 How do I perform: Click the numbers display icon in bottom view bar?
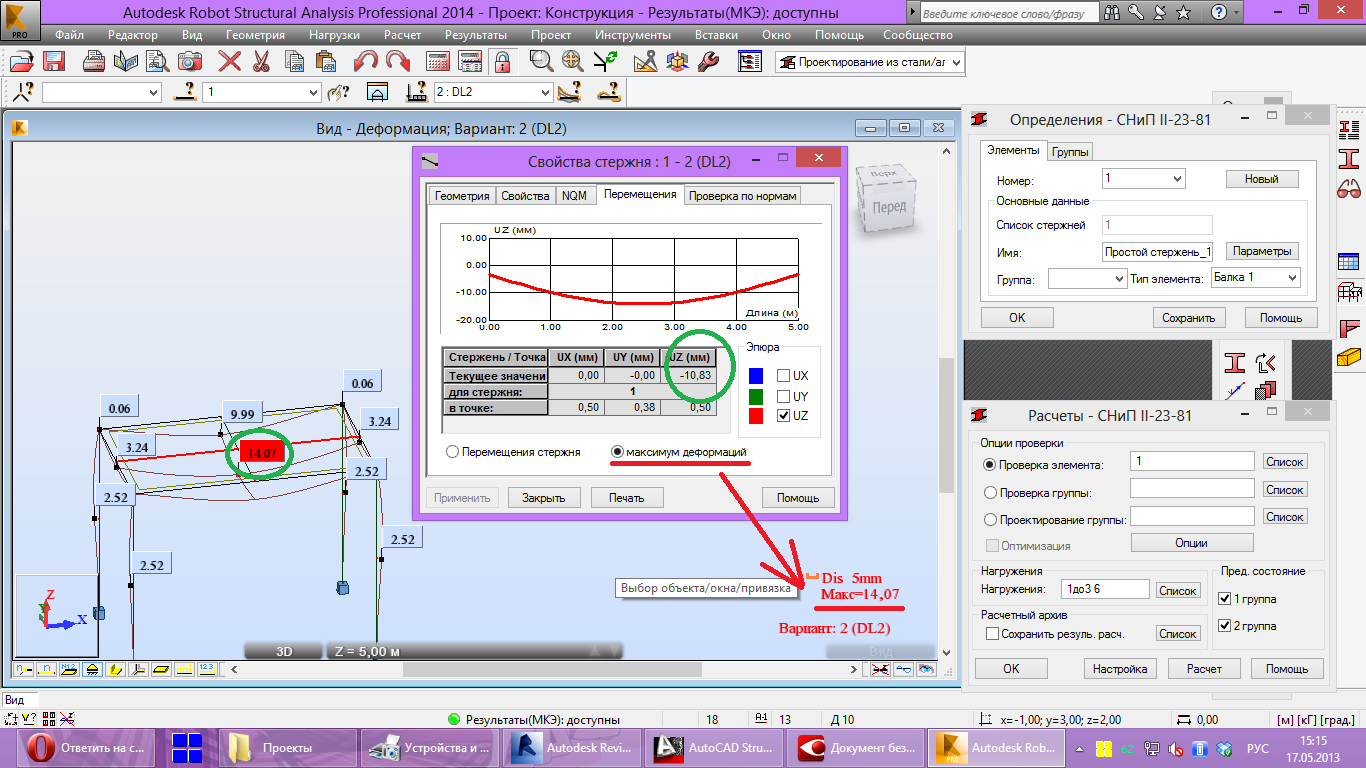[x=207, y=668]
